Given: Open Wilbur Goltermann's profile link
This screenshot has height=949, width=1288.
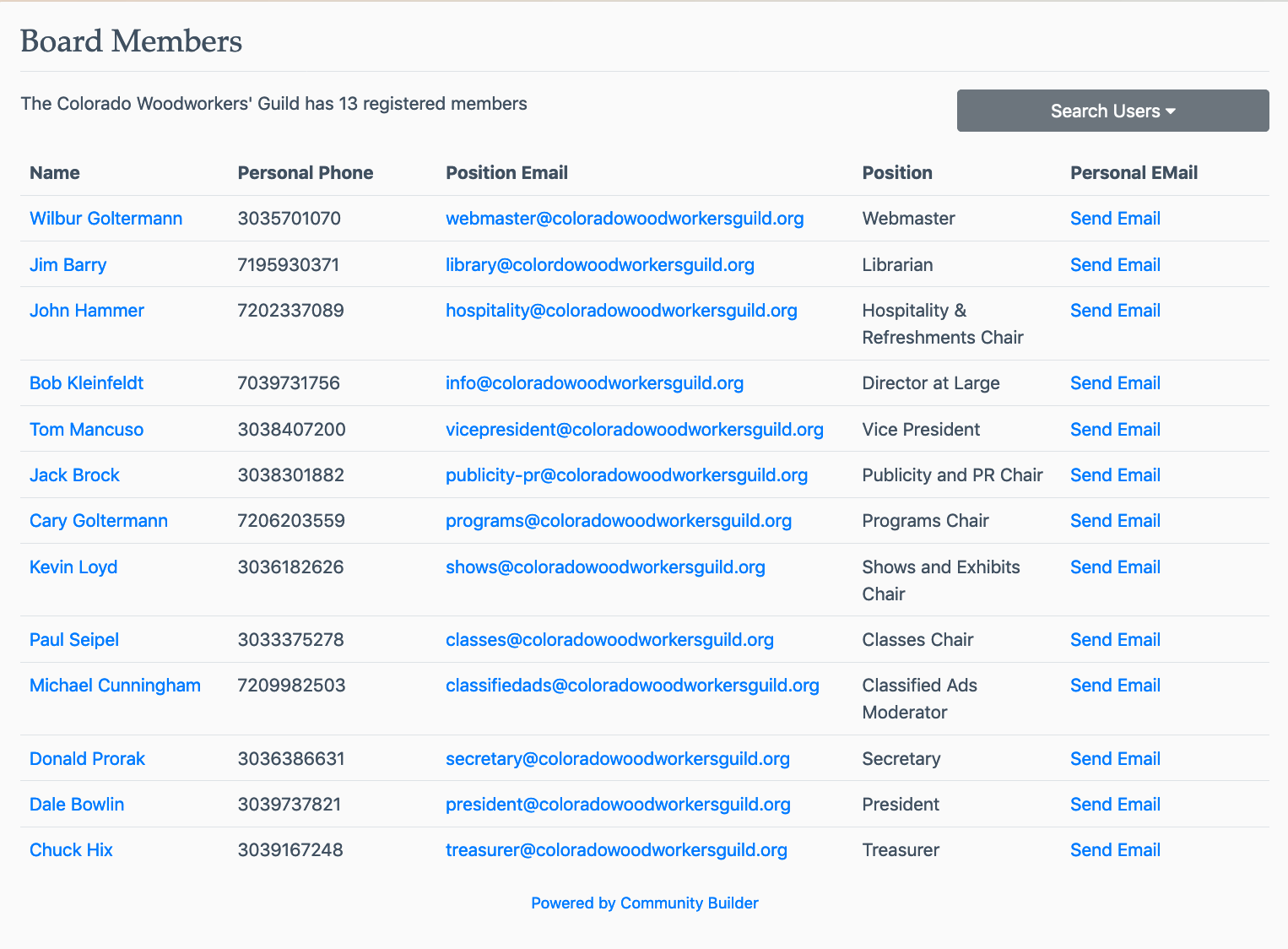Looking at the screenshot, I should [x=106, y=219].
